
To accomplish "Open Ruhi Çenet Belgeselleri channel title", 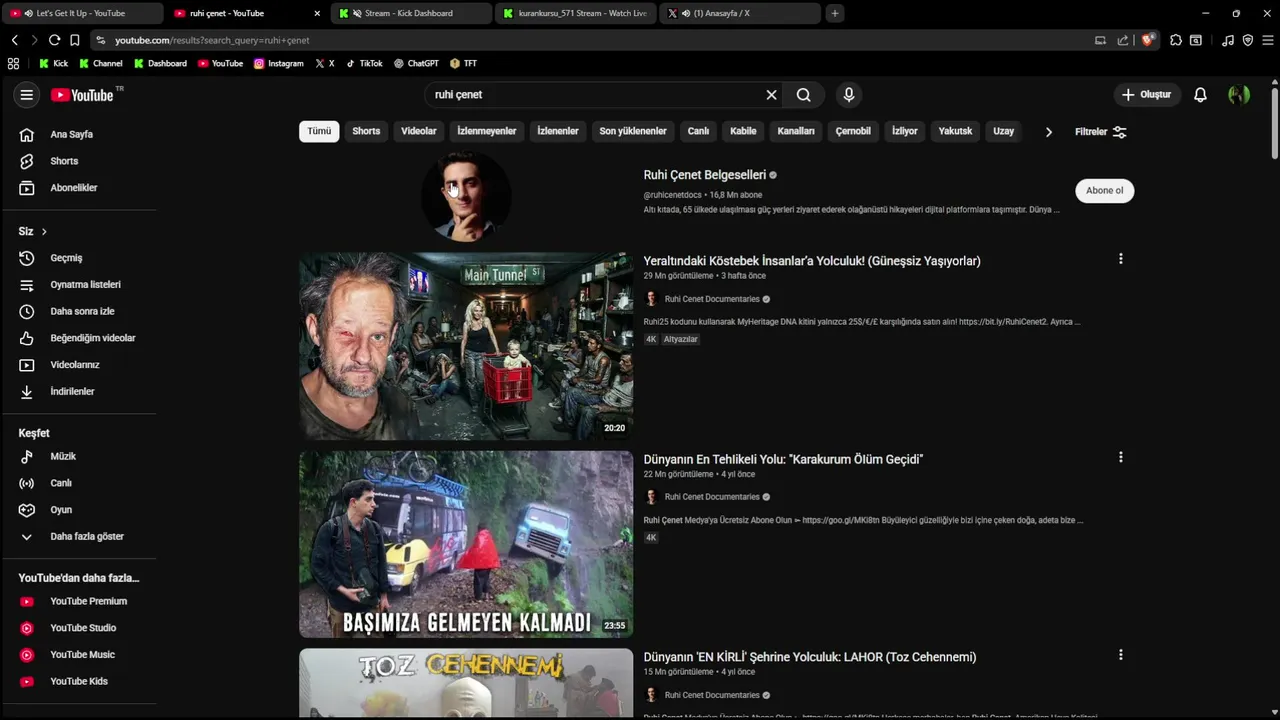I will coord(705,175).
